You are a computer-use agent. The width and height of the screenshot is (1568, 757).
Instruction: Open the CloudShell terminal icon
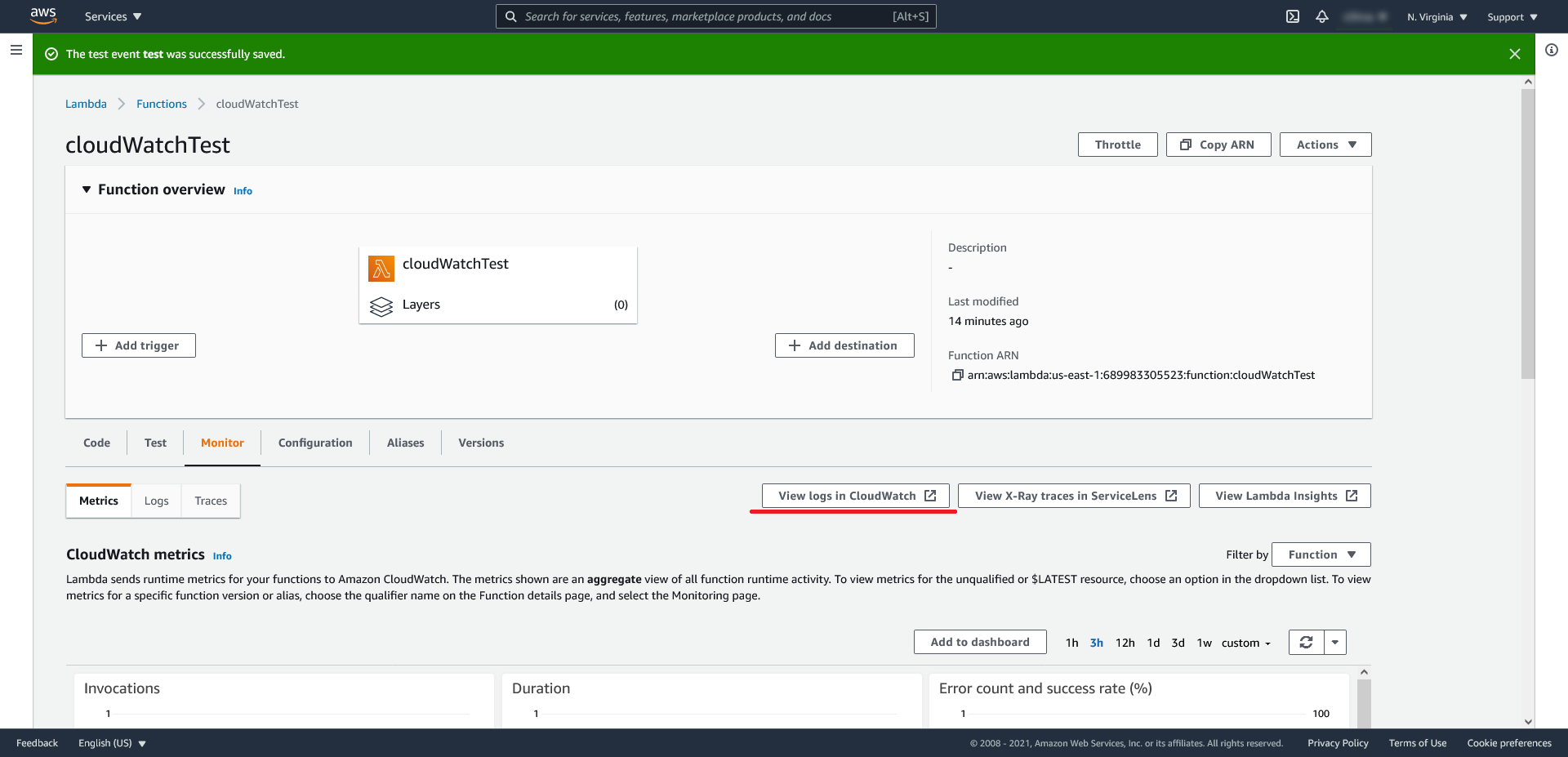click(x=1293, y=16)
